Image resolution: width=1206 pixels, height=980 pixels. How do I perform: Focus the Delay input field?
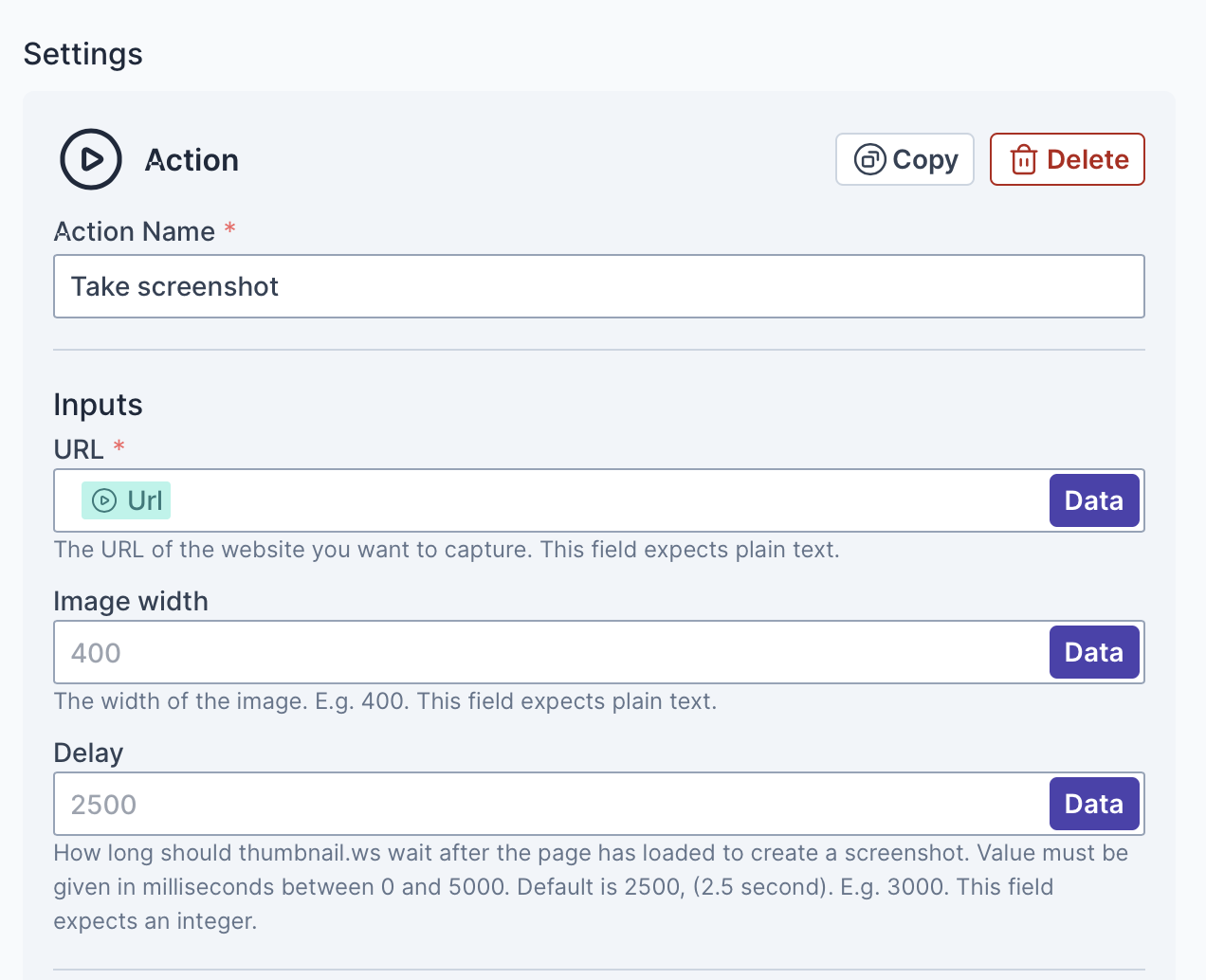pos(550,804)
